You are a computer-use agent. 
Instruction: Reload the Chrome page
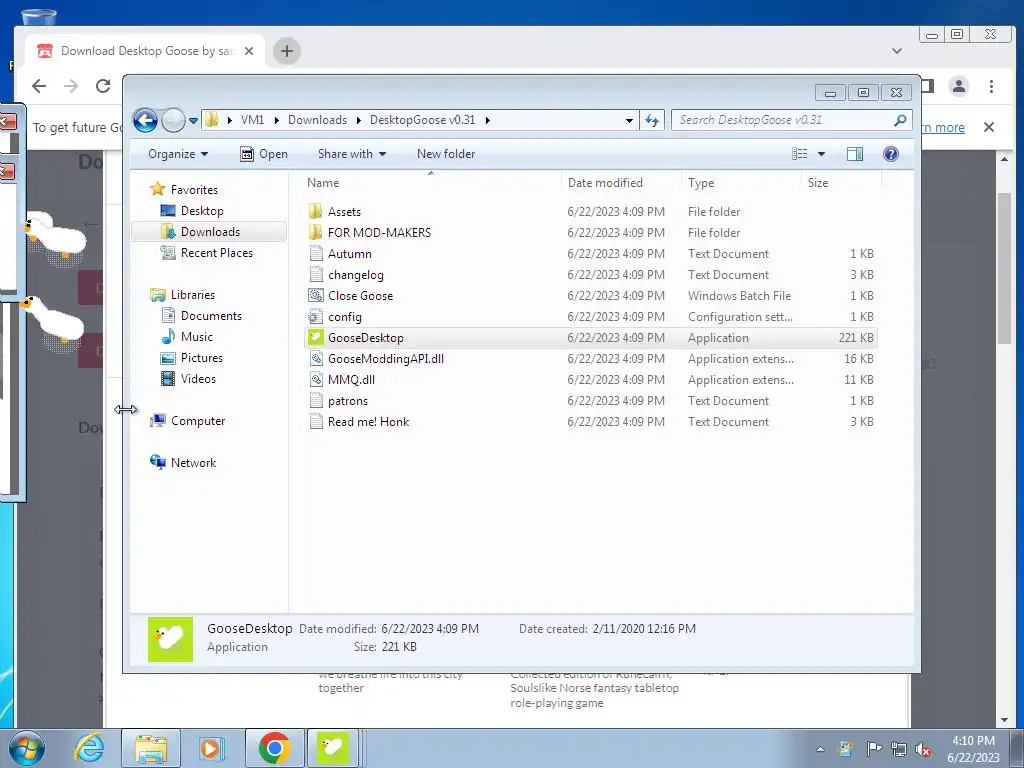coord(103,86)
